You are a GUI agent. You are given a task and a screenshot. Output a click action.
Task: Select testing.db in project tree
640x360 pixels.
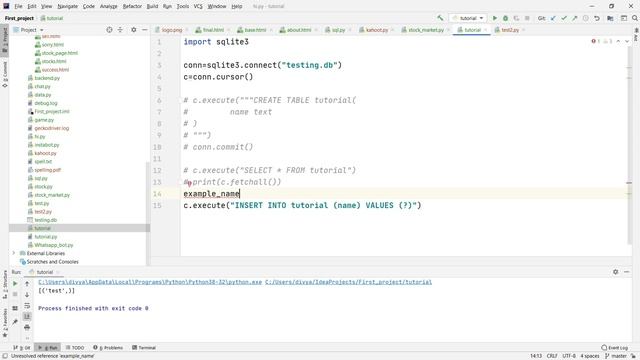45,220
